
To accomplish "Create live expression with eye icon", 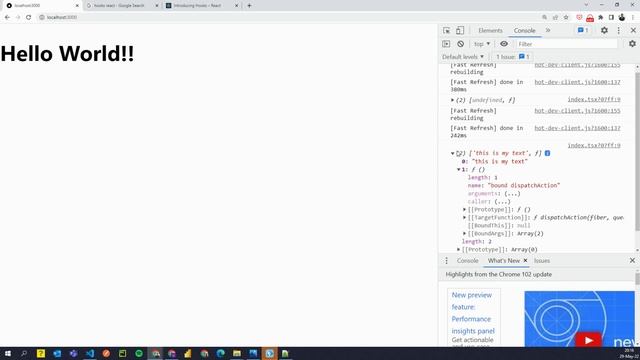I will 504,44.
